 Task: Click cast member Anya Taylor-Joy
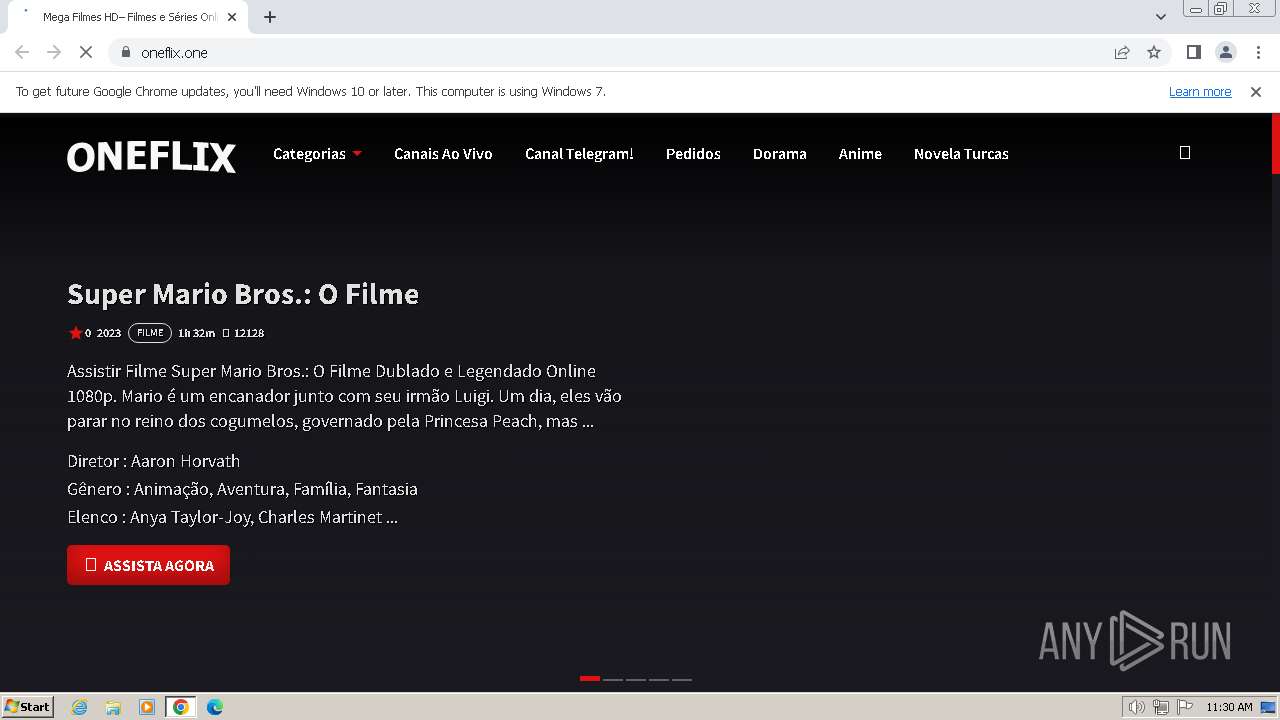192,517
